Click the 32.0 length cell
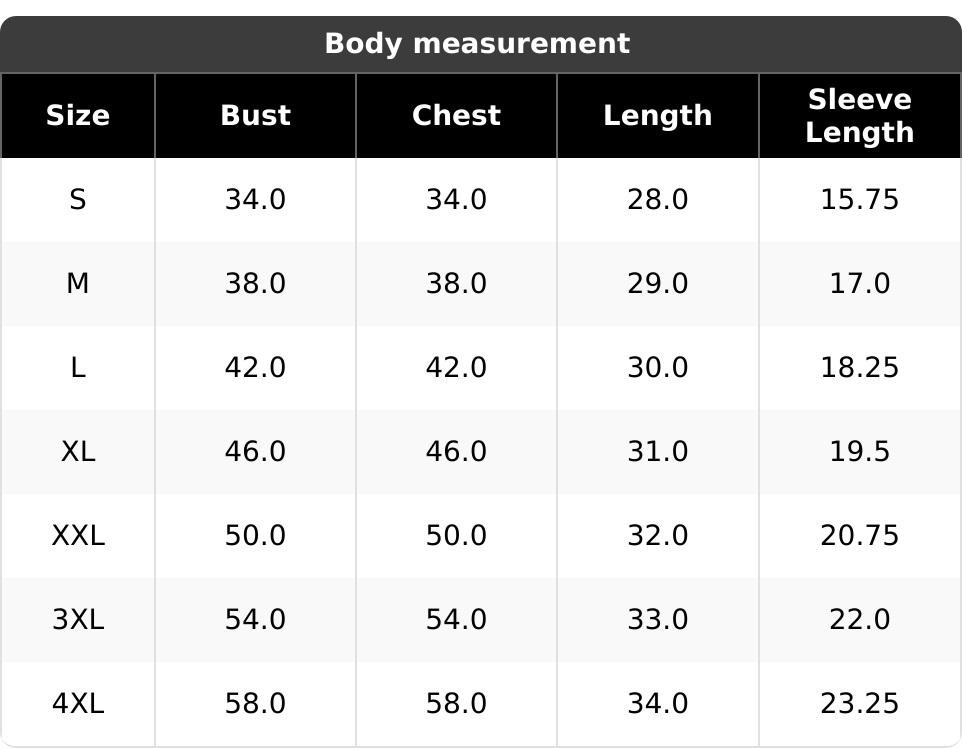This screenshot has width=962, height=748. [657, 536]
